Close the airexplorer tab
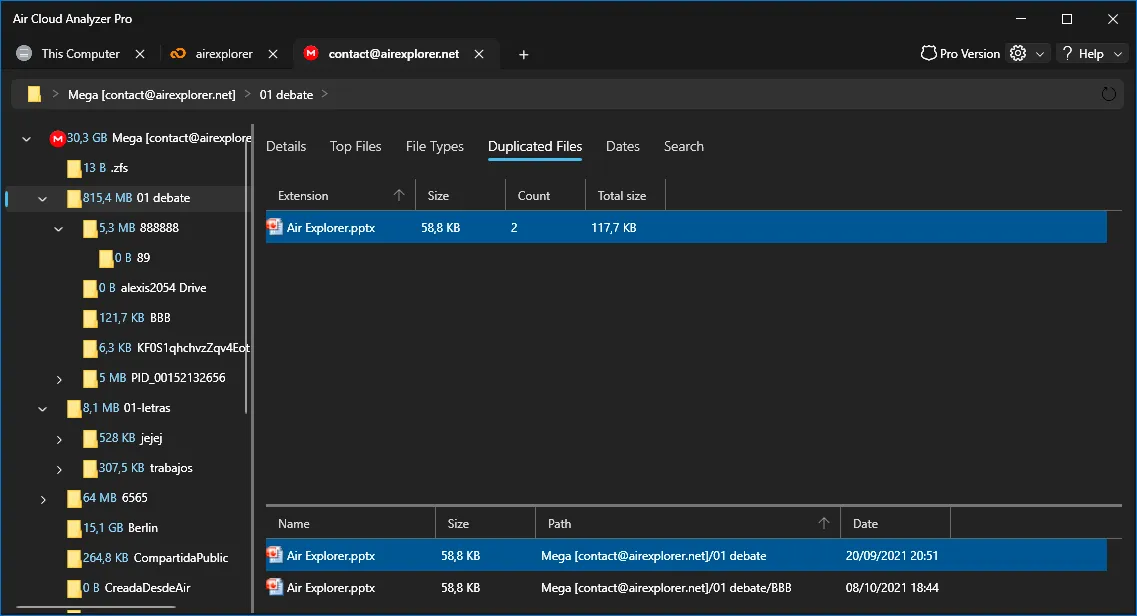The width and height of the screenshot is (1137, 616). coord(273,54)
